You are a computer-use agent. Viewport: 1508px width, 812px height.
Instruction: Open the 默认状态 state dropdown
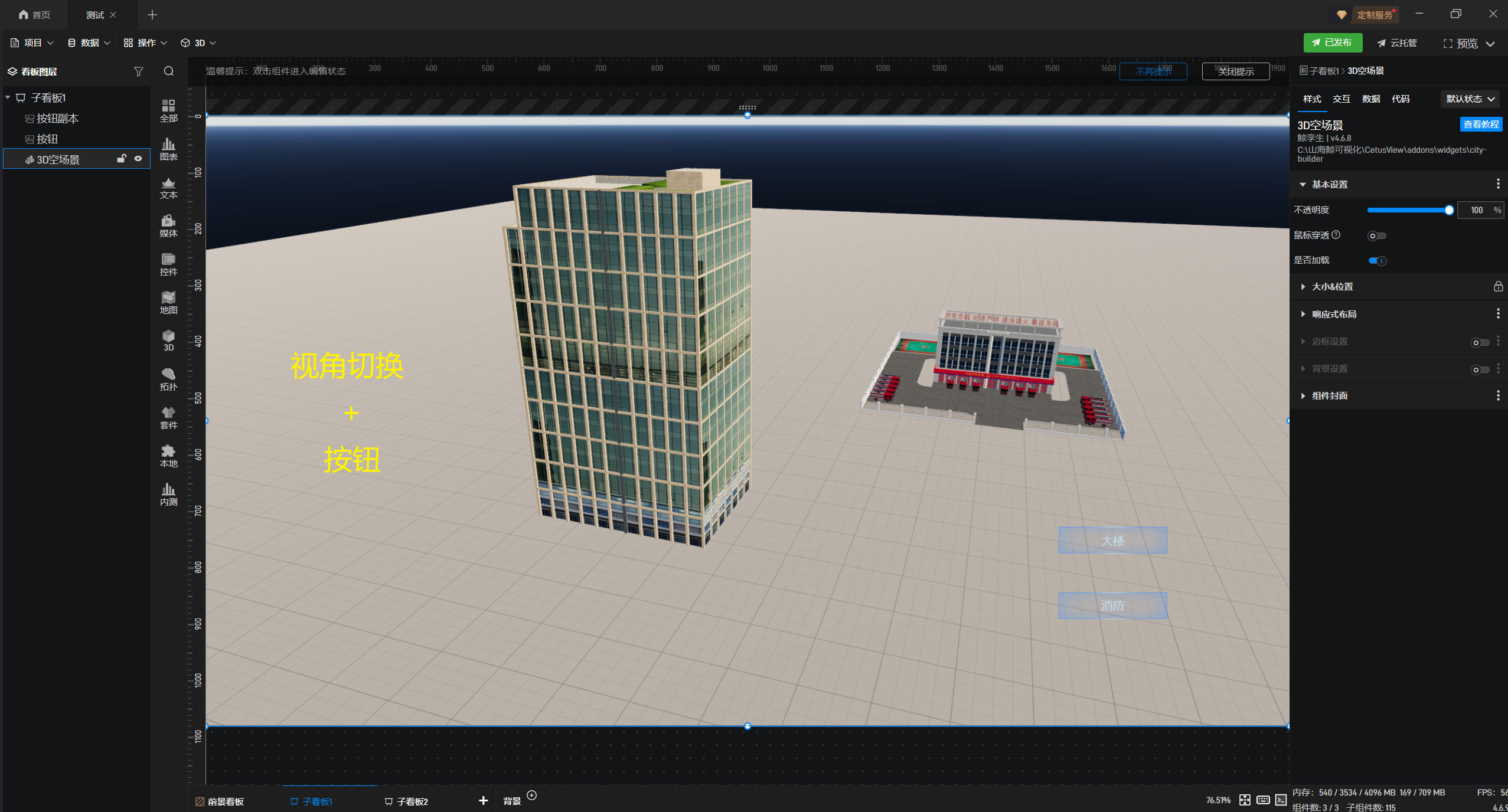click(1470, 99)
